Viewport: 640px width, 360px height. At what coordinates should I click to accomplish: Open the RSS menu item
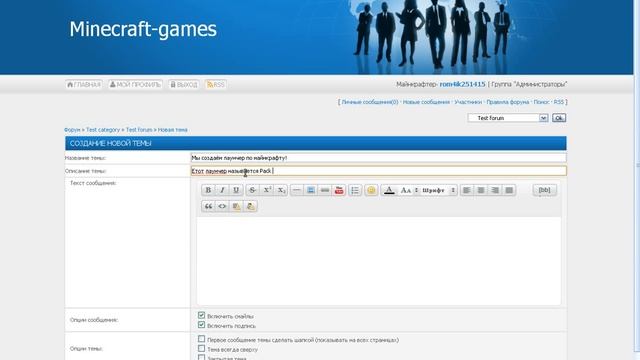pyautogui.click(x=216, y=84)
